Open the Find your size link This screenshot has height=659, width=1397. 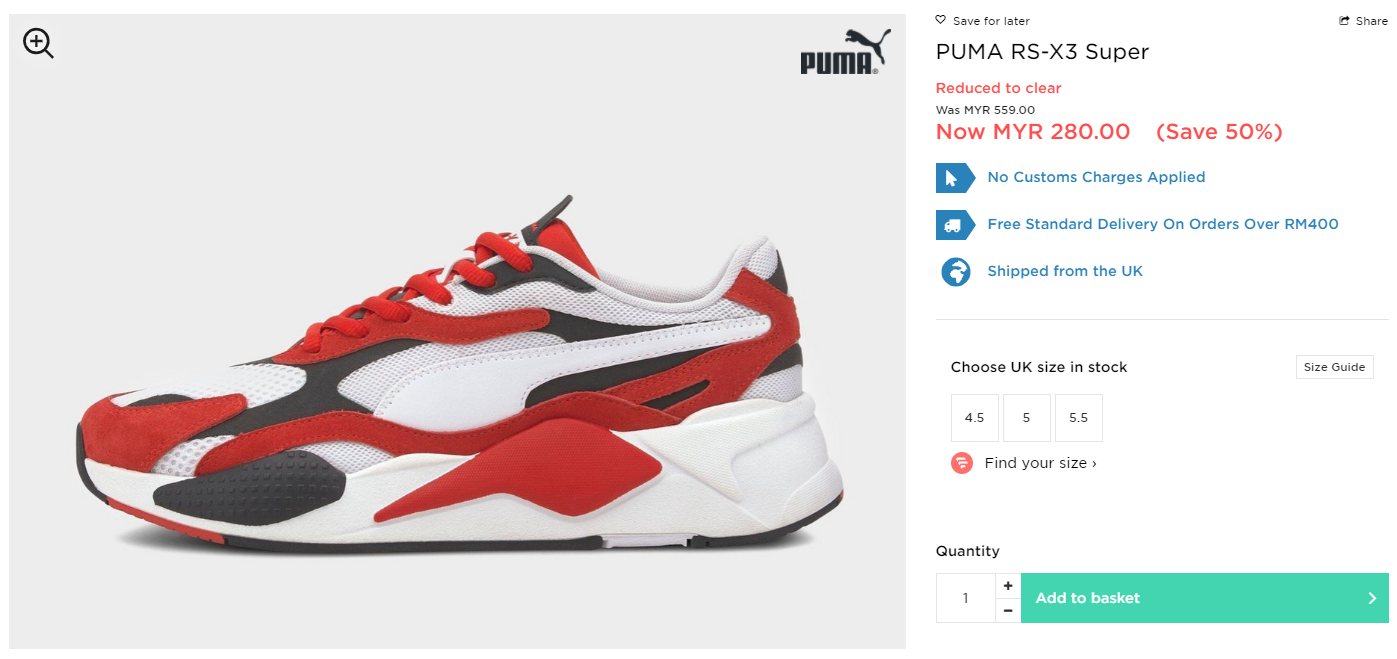point(1040,463)
